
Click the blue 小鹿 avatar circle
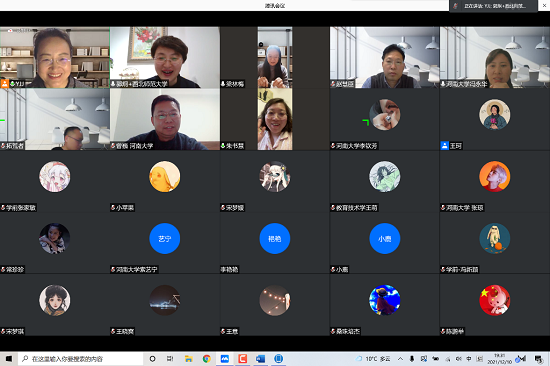point(384,239)
